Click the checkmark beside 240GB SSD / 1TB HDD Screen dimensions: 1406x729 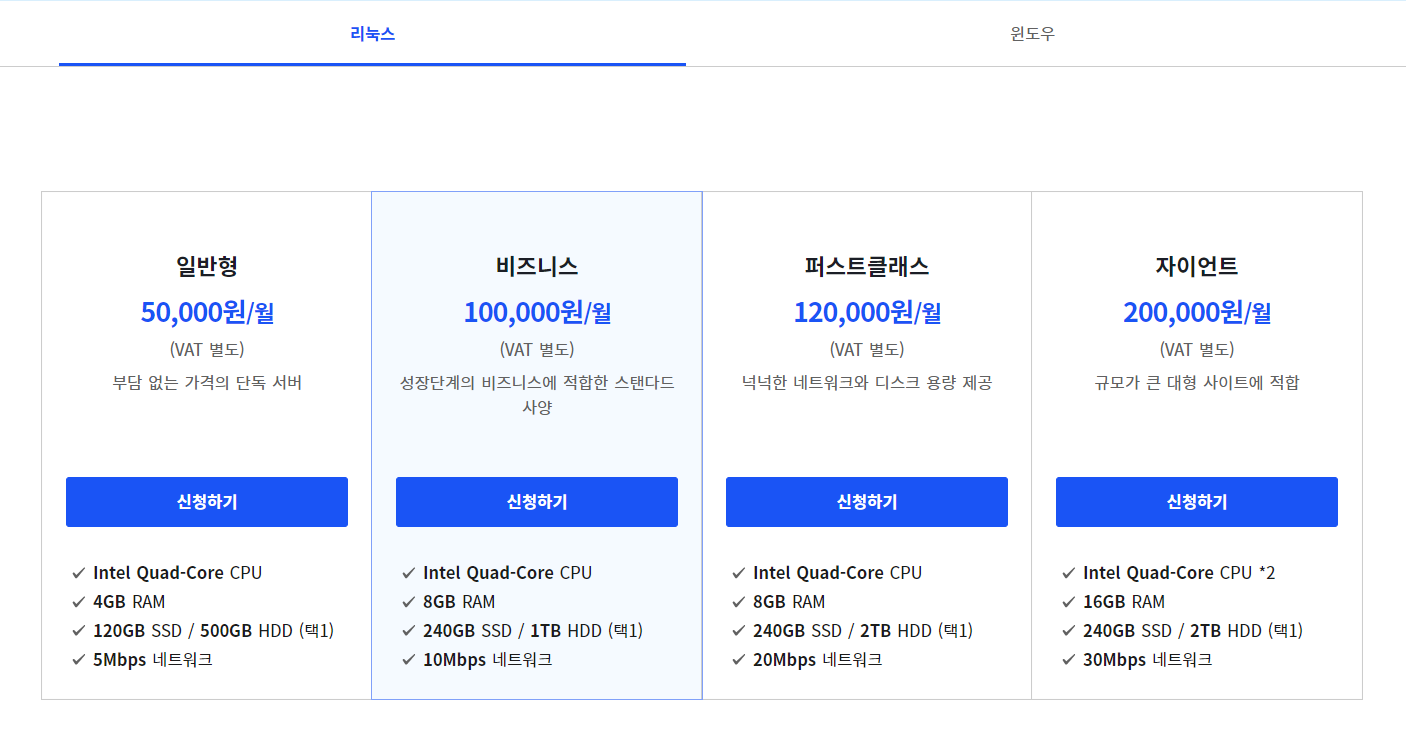pyautogui.click(x=408, y=630)
